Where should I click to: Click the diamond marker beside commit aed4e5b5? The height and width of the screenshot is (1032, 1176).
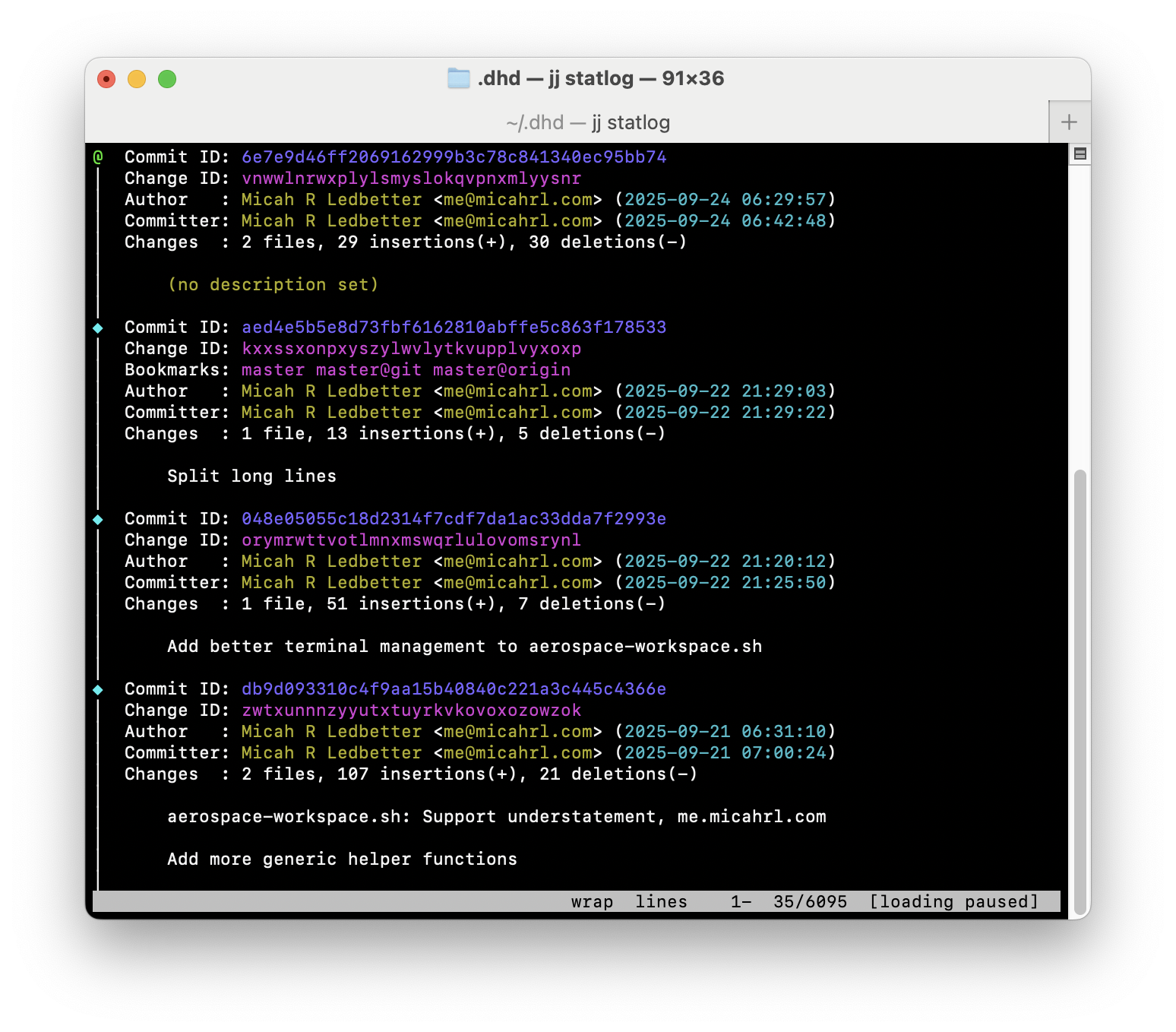tap(98, 328)
